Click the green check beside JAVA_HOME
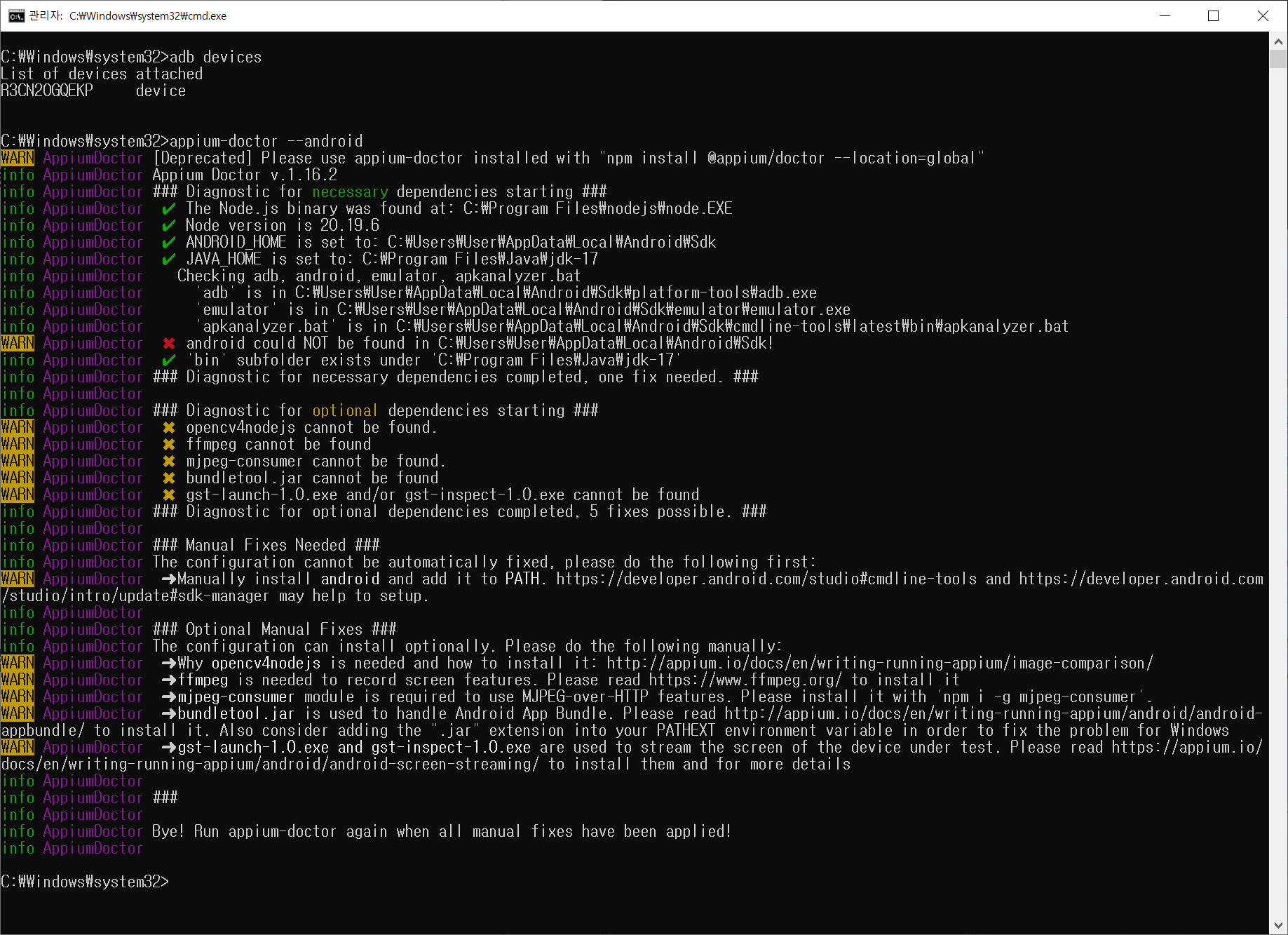 pyautogui.click(x=169, y=259)
